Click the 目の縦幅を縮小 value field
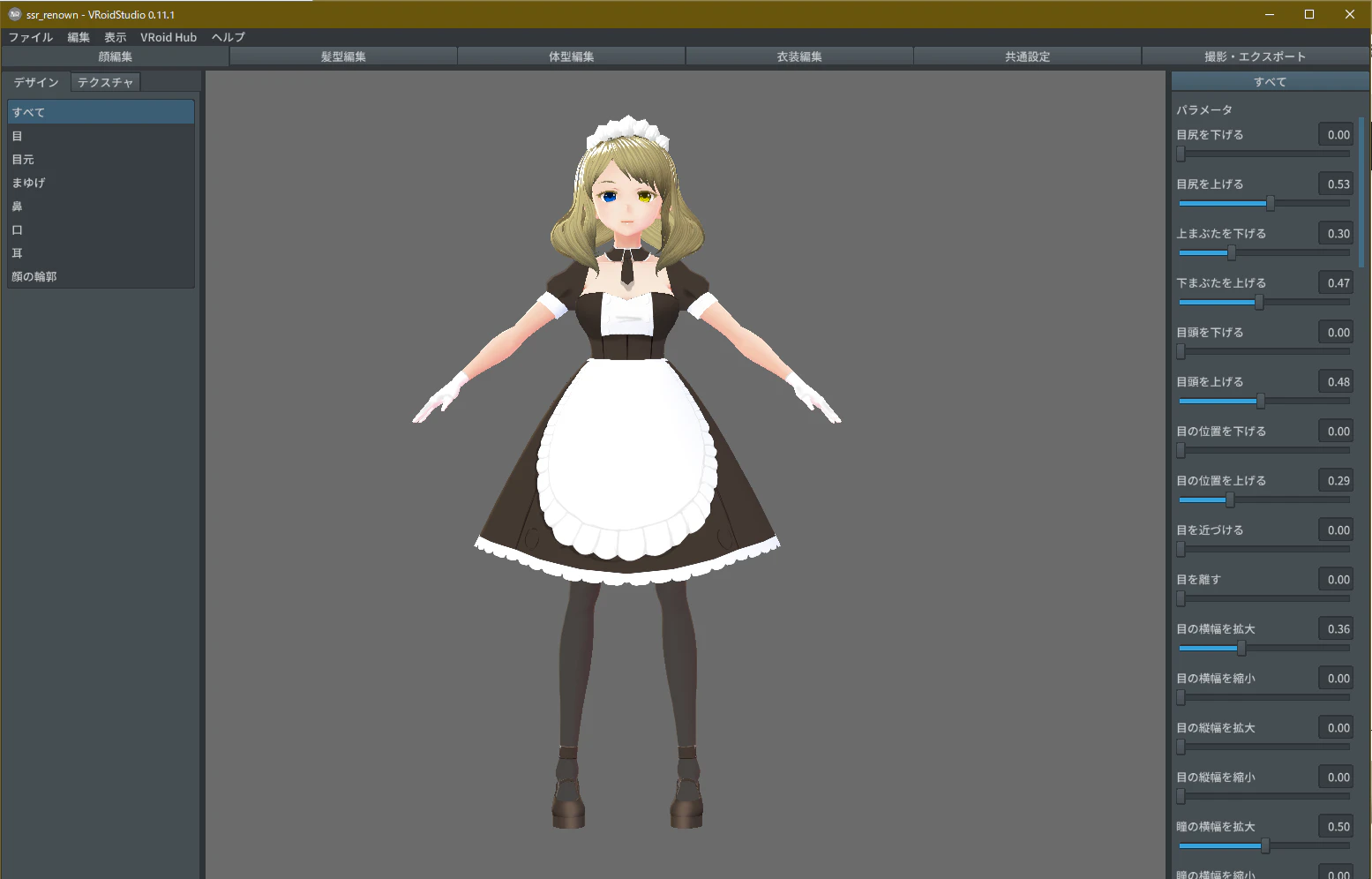The height and width of the screenshot is (879, 1372). tap(1336, 777)
